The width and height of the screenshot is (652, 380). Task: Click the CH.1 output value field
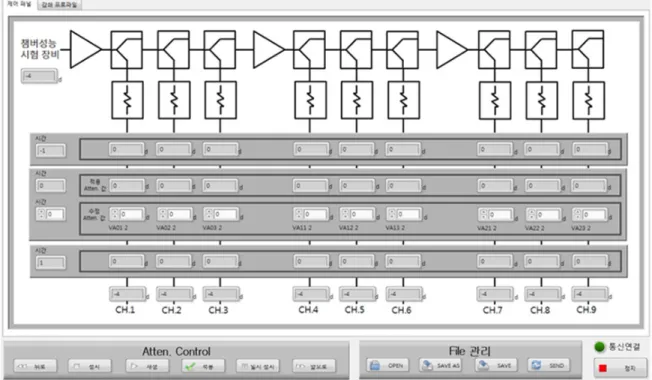pyautogui.click(x=128, y=294)
